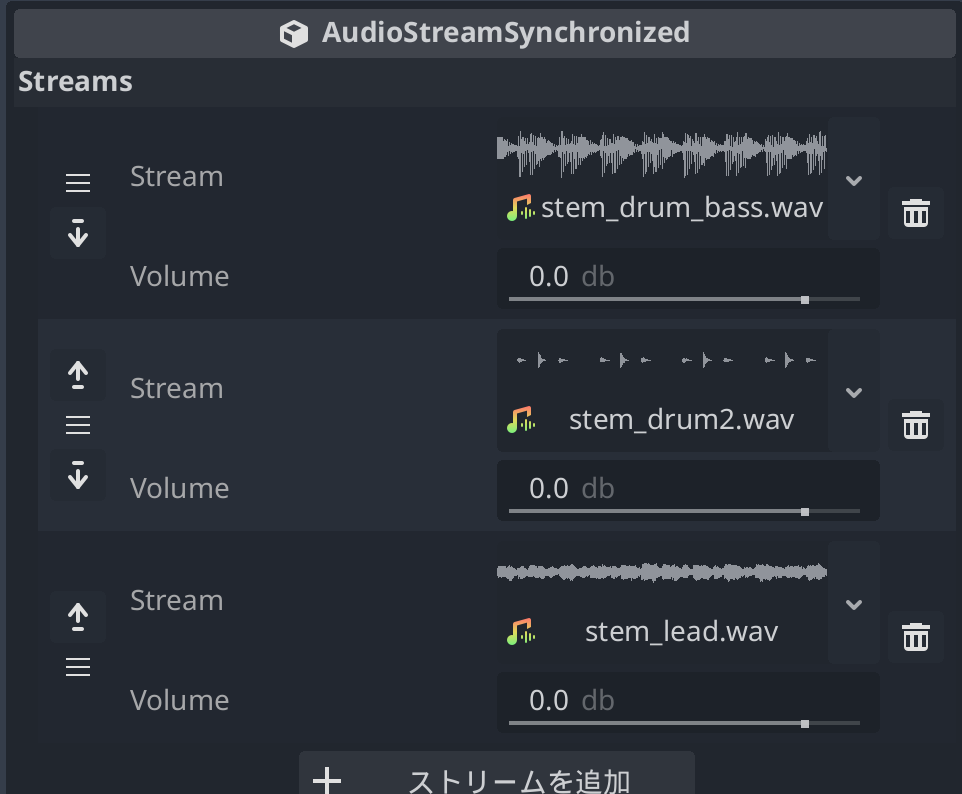Click the stem_drum2.wav volume value field
This screenshot has height=794, width=962.
click(688, 487)
